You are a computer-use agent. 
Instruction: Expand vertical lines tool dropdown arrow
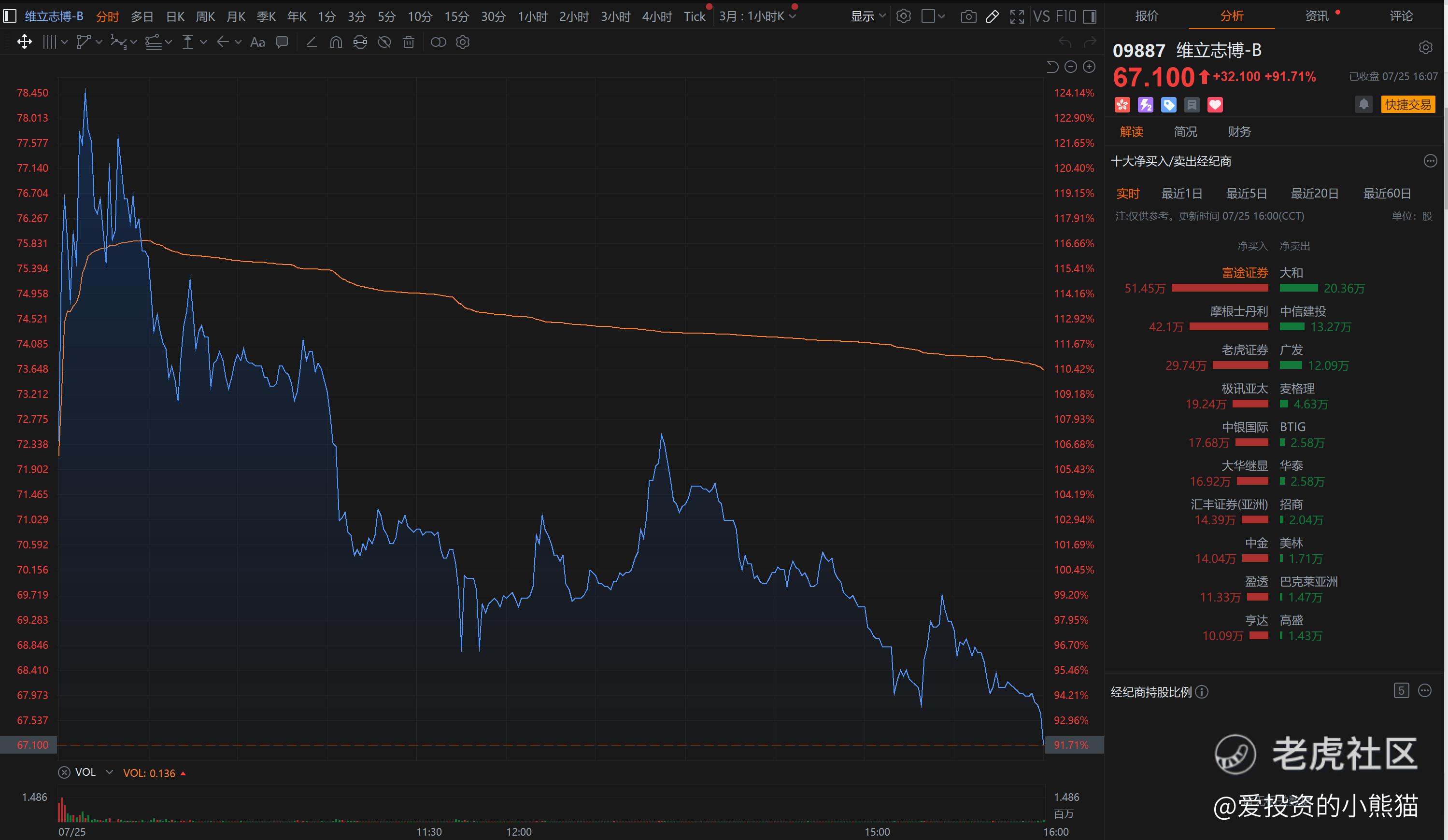tap(64, 42)
